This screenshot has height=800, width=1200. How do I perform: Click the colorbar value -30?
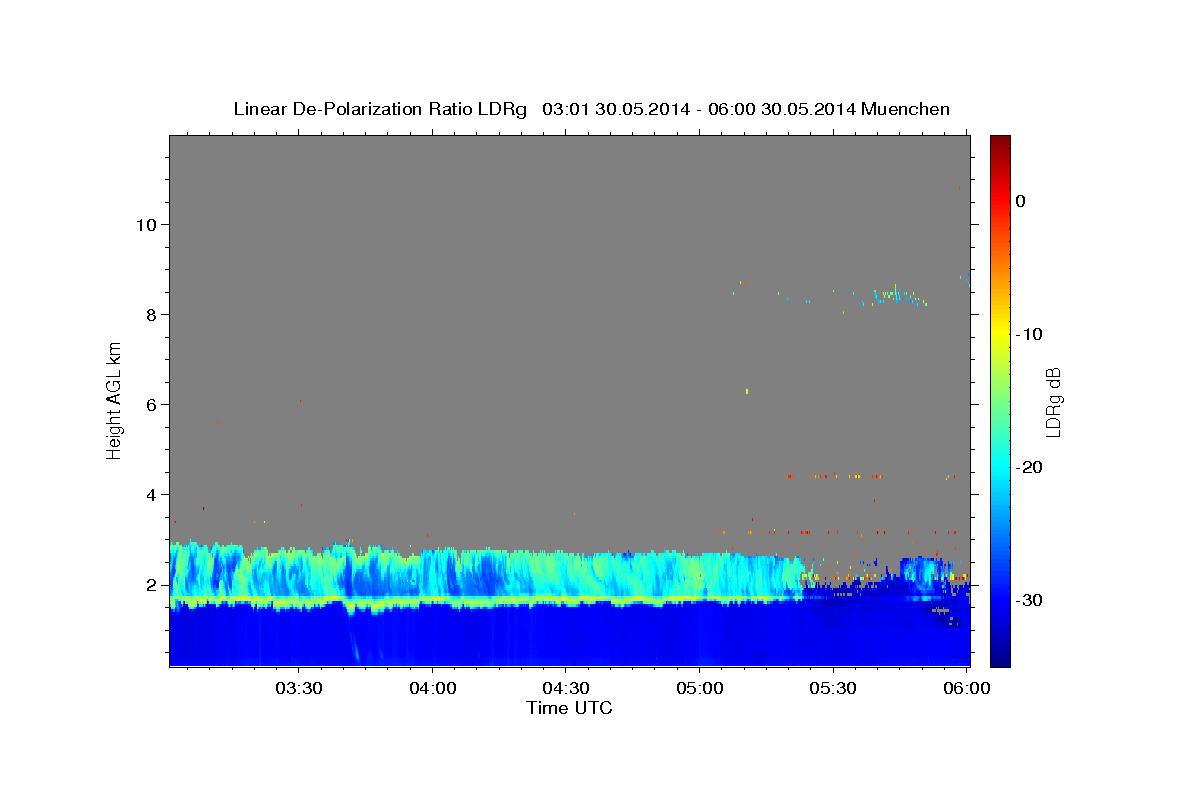tap(1030, 600)
